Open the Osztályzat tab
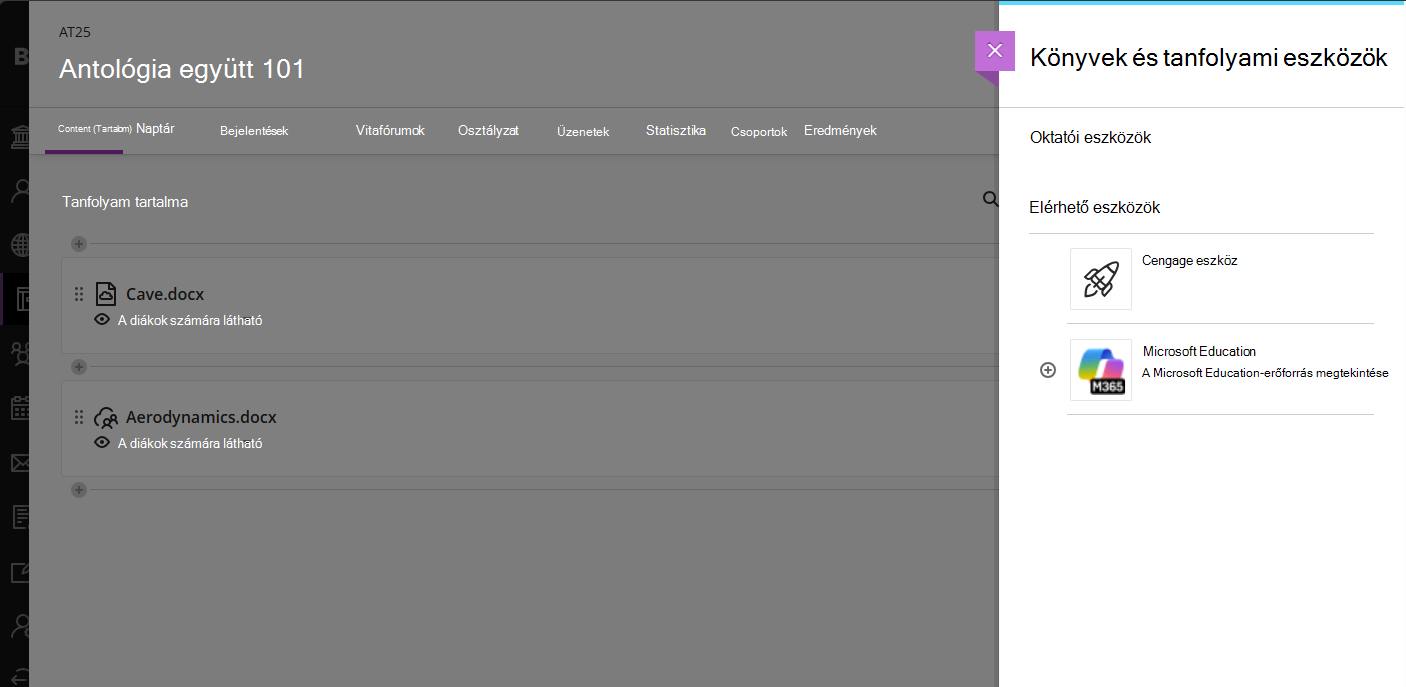This screenshot has height=687, width=1406. pyautogui.click(x=488, y=131)
